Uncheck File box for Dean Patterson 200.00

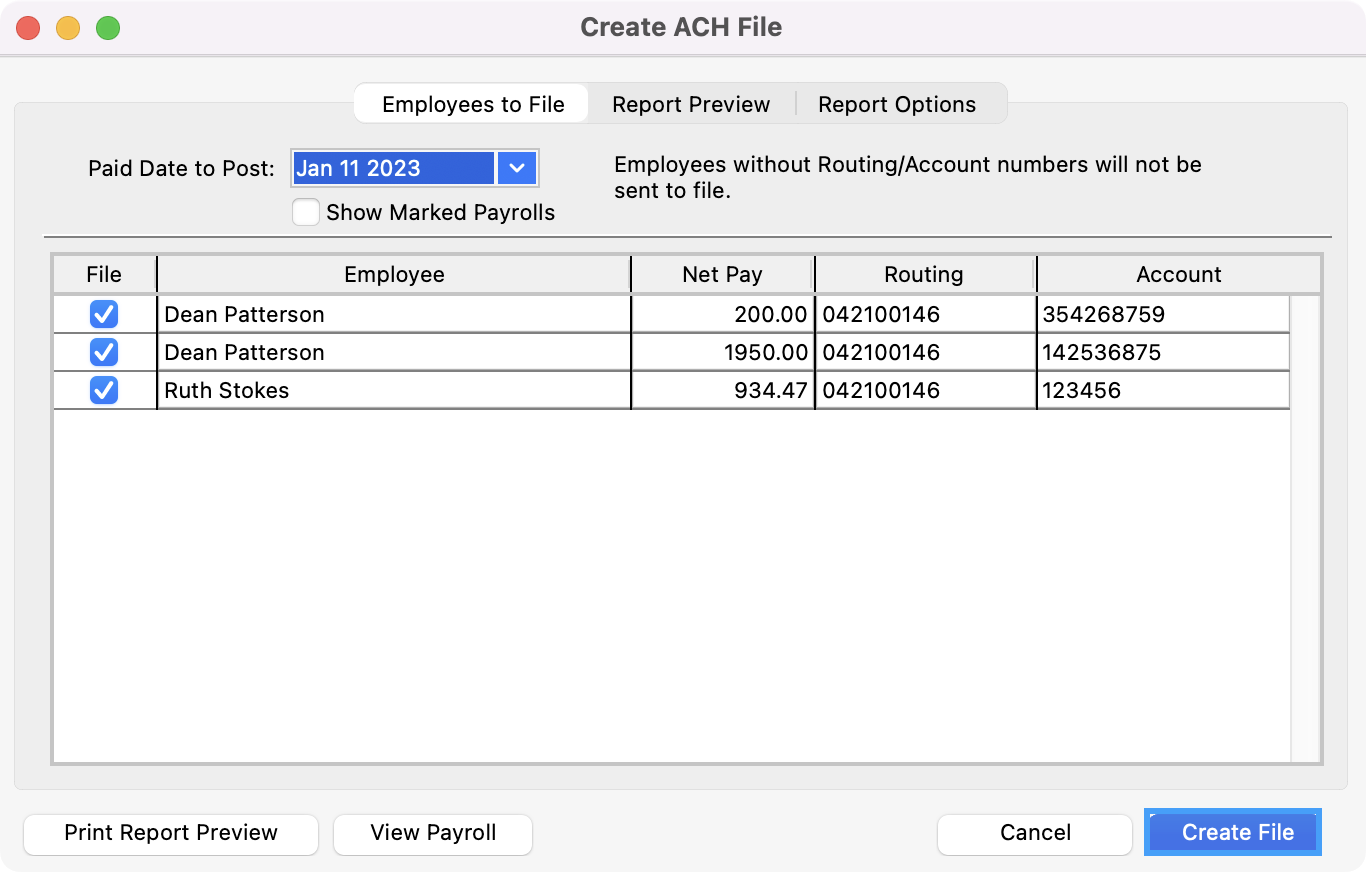(x=104, y=314)
